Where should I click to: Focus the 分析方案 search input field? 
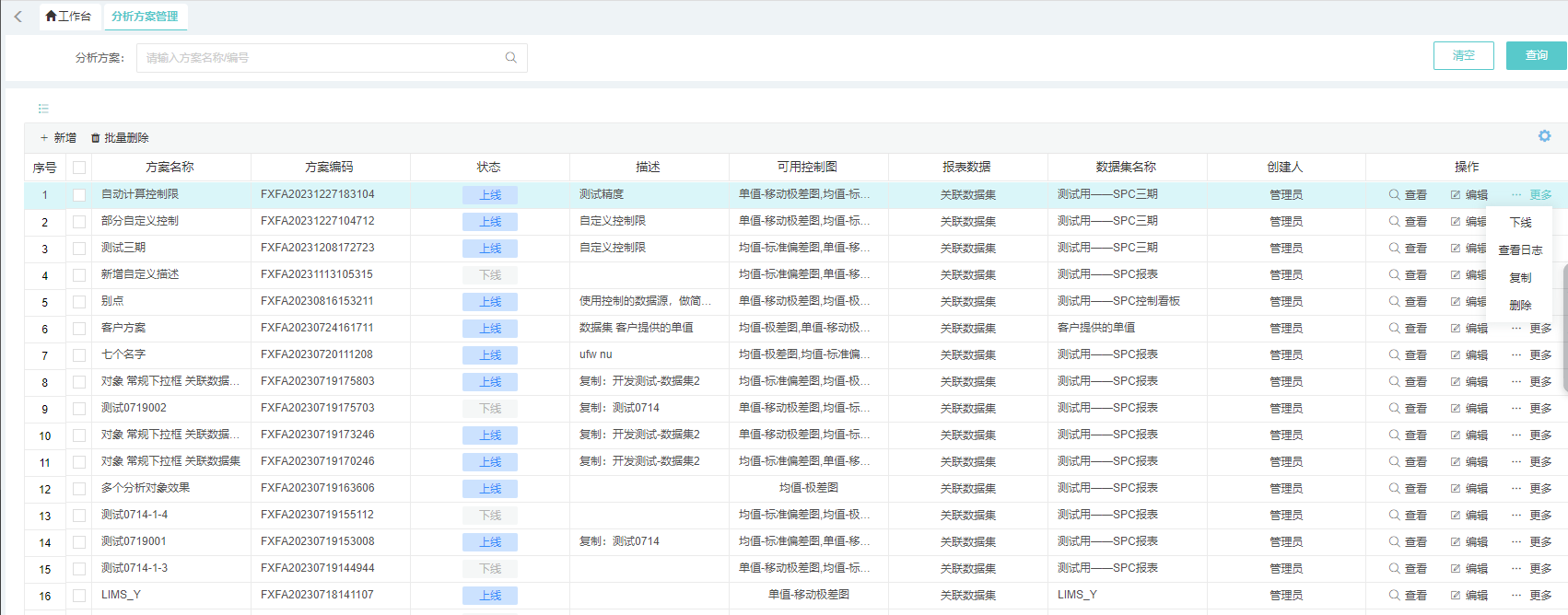pyautogui.click(x=332, y=57)
